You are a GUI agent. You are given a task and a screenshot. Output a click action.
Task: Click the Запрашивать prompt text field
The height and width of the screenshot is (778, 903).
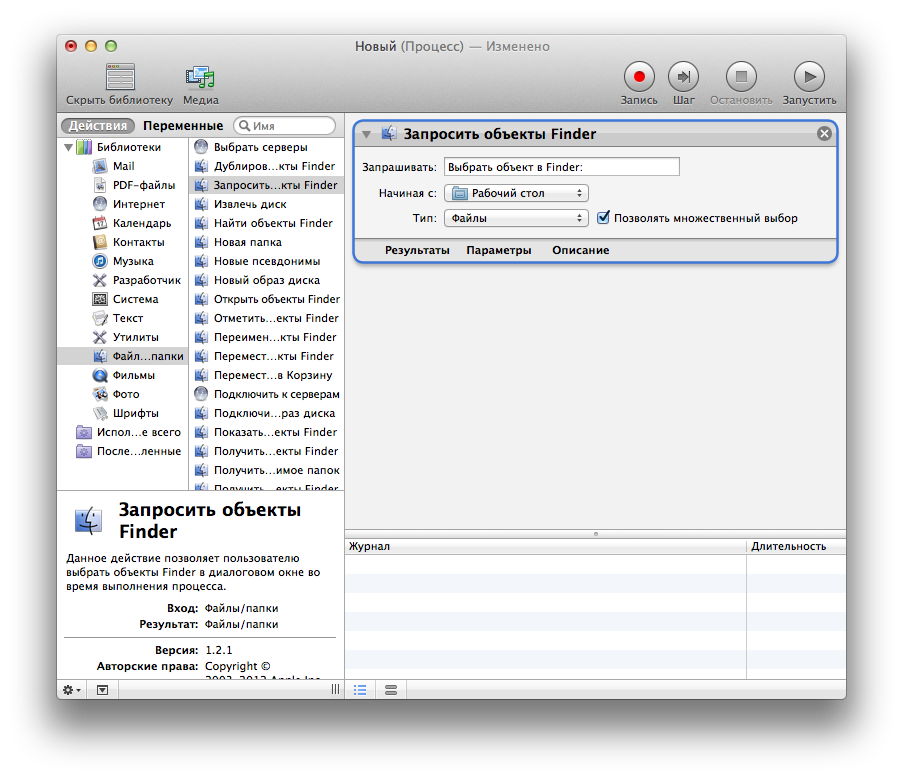point(561,167)
